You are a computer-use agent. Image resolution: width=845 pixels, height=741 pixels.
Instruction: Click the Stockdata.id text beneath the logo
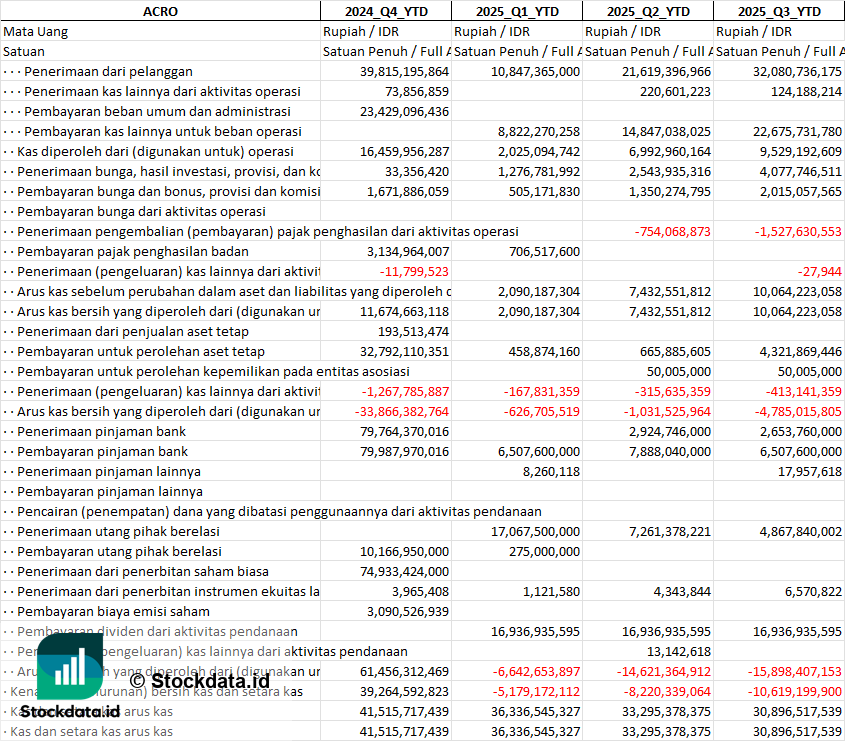tap(70, 711)
